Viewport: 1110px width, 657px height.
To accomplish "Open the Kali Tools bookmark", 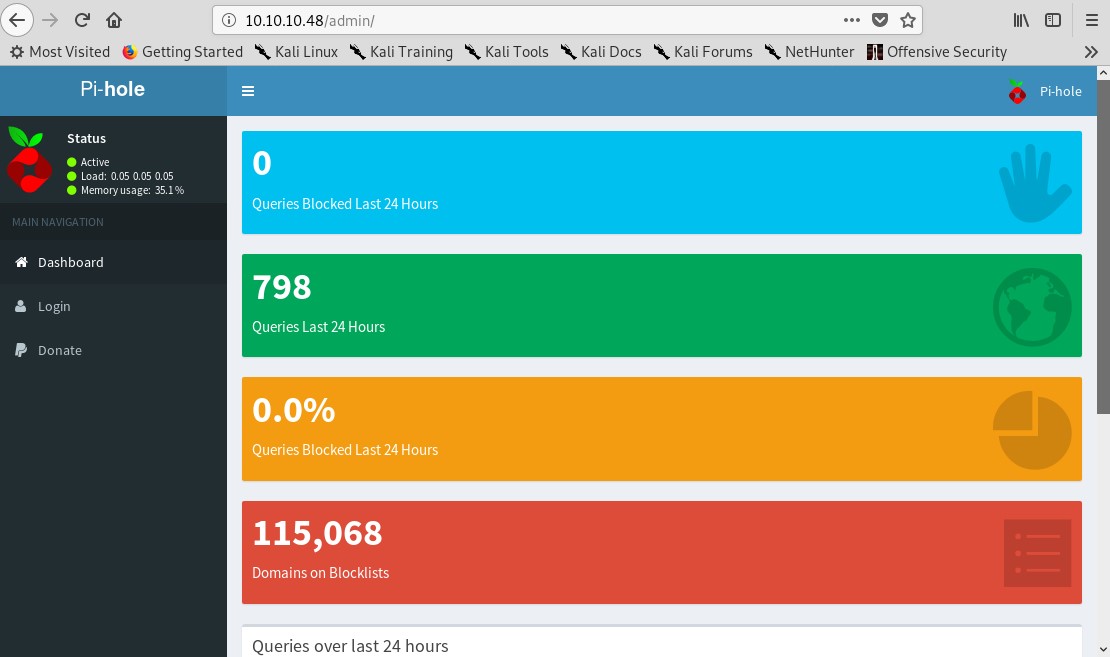I will (507, 52).
